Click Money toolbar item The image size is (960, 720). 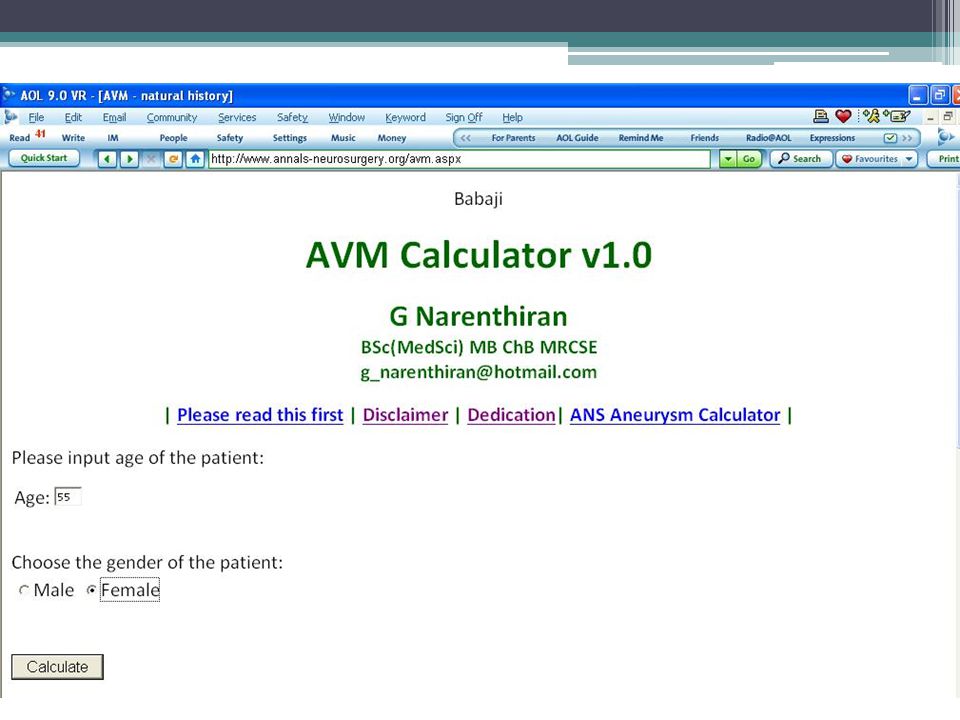point(392,138)
